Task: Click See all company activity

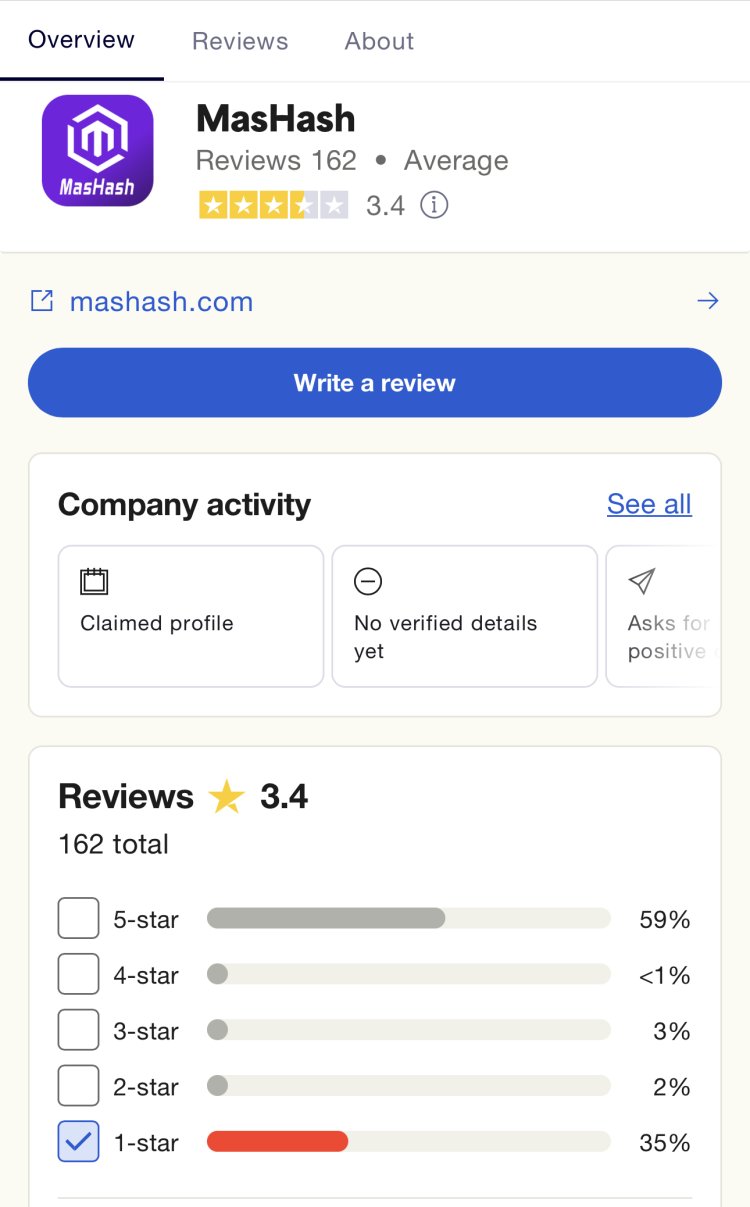Action: tap(648, 504)
